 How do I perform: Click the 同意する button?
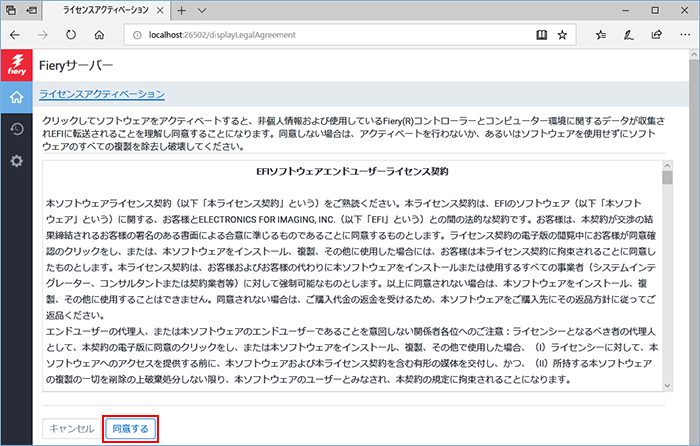click(130, 429)
